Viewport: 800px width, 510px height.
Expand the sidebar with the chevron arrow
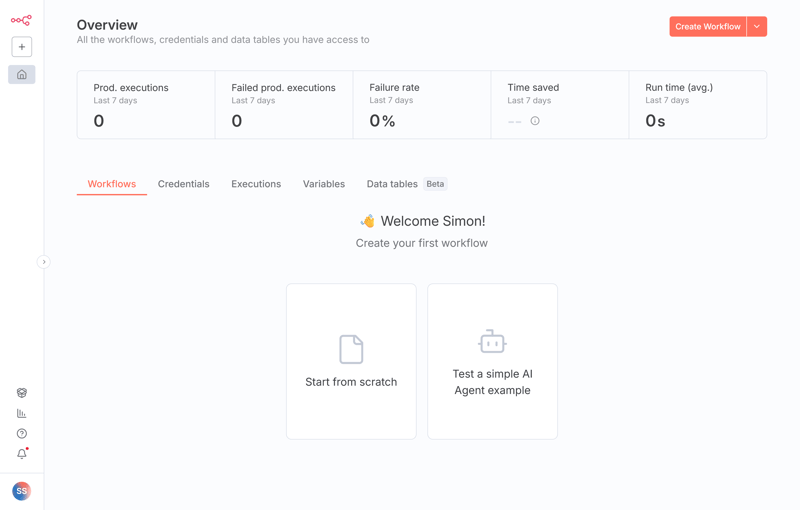(44, 262)
